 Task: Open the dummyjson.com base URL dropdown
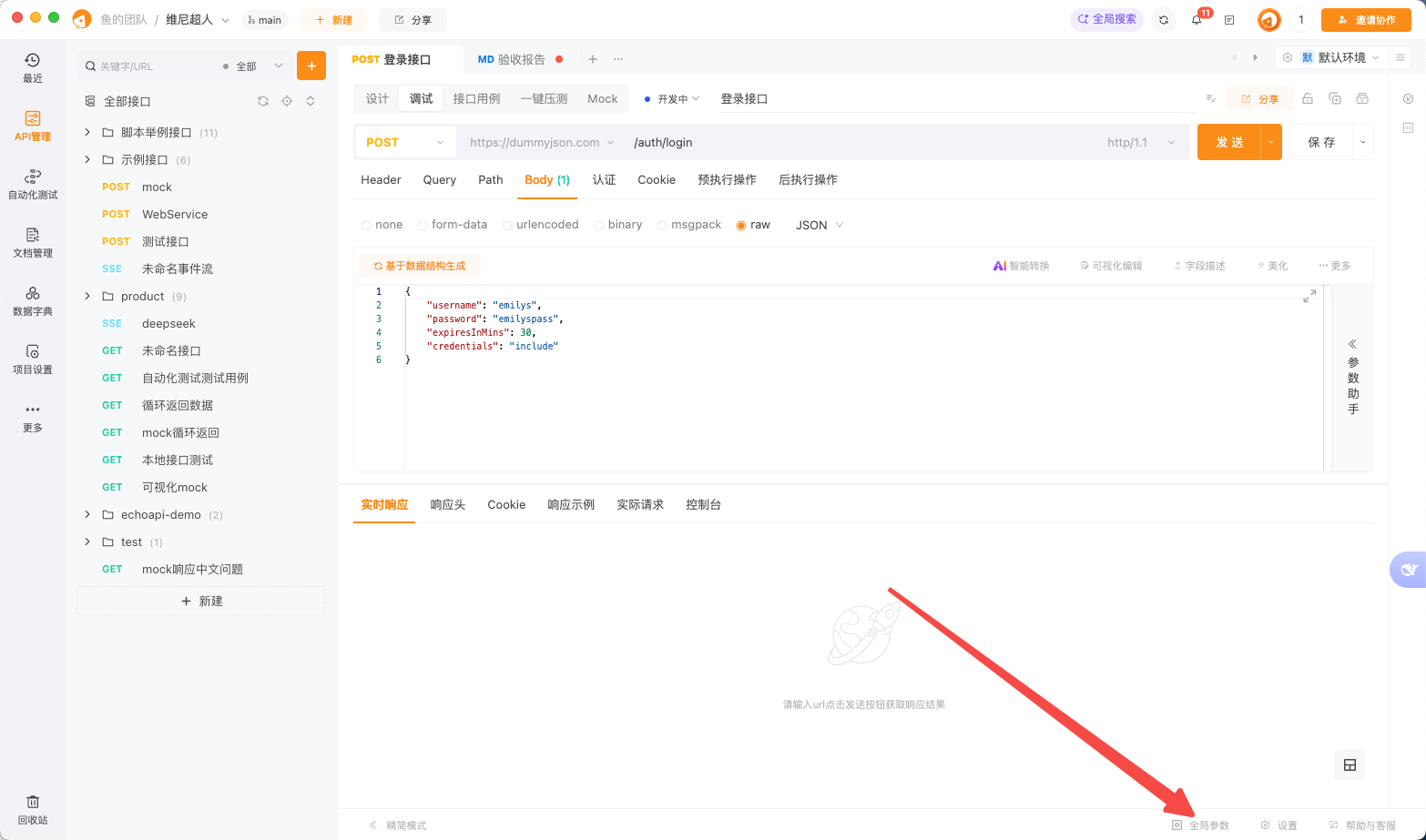[x=542, y=142]
